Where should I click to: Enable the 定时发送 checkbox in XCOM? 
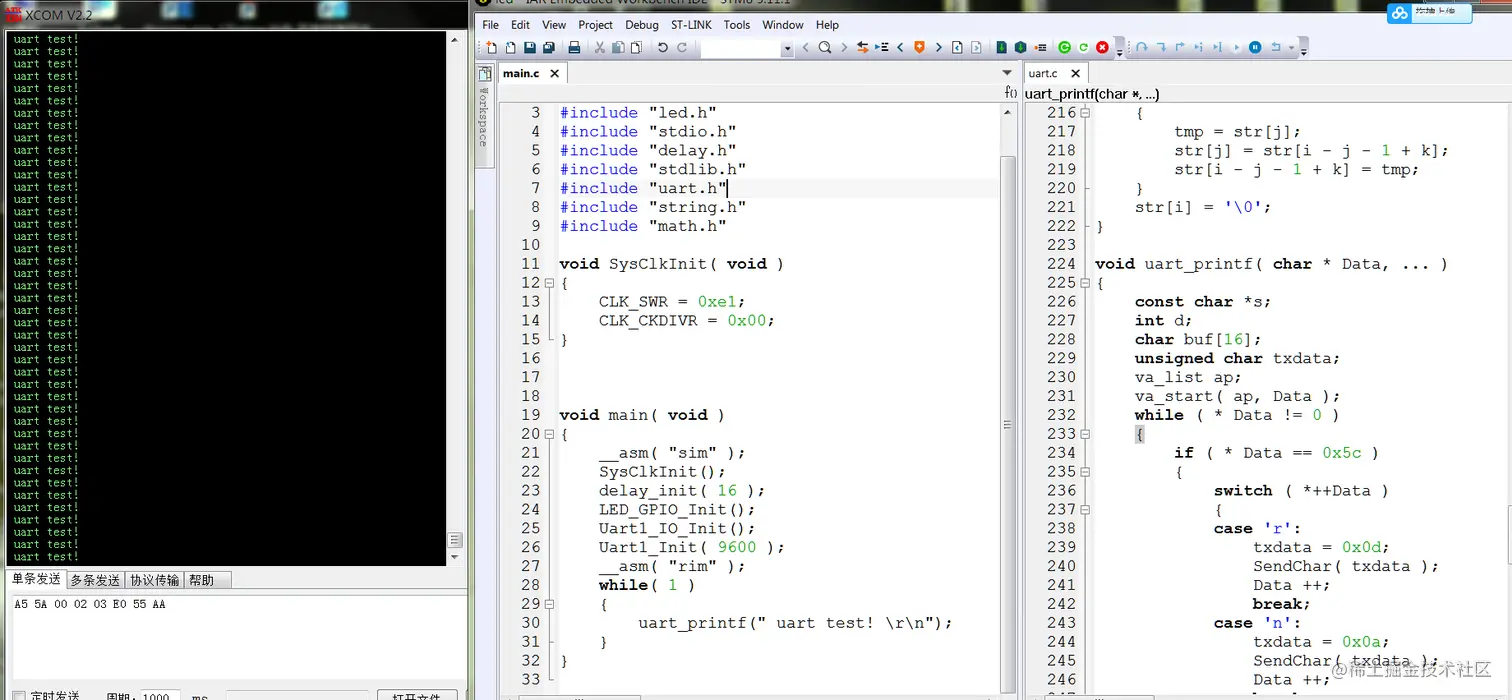point(18,696)
